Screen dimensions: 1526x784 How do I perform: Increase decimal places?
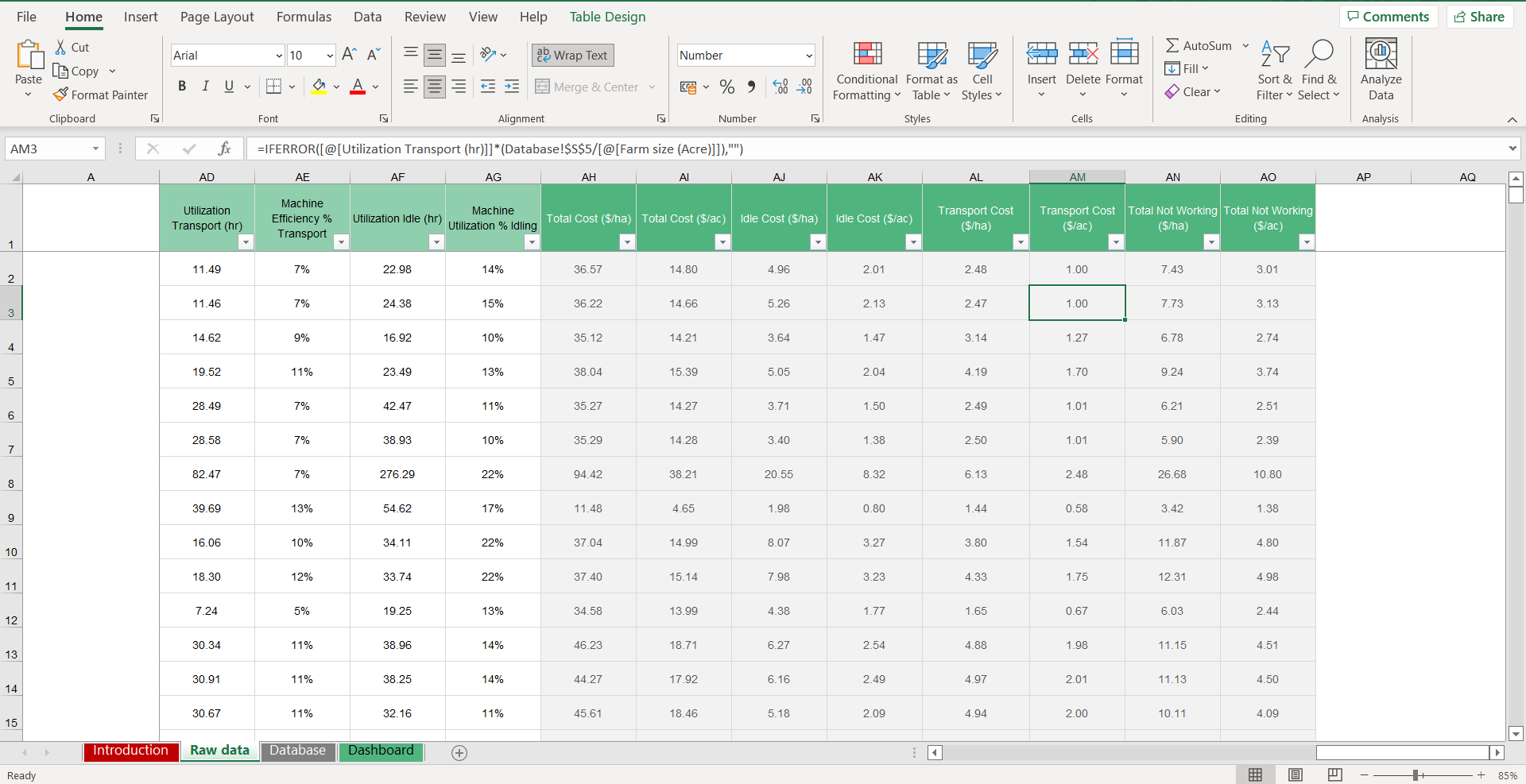[x=780, y=87]
